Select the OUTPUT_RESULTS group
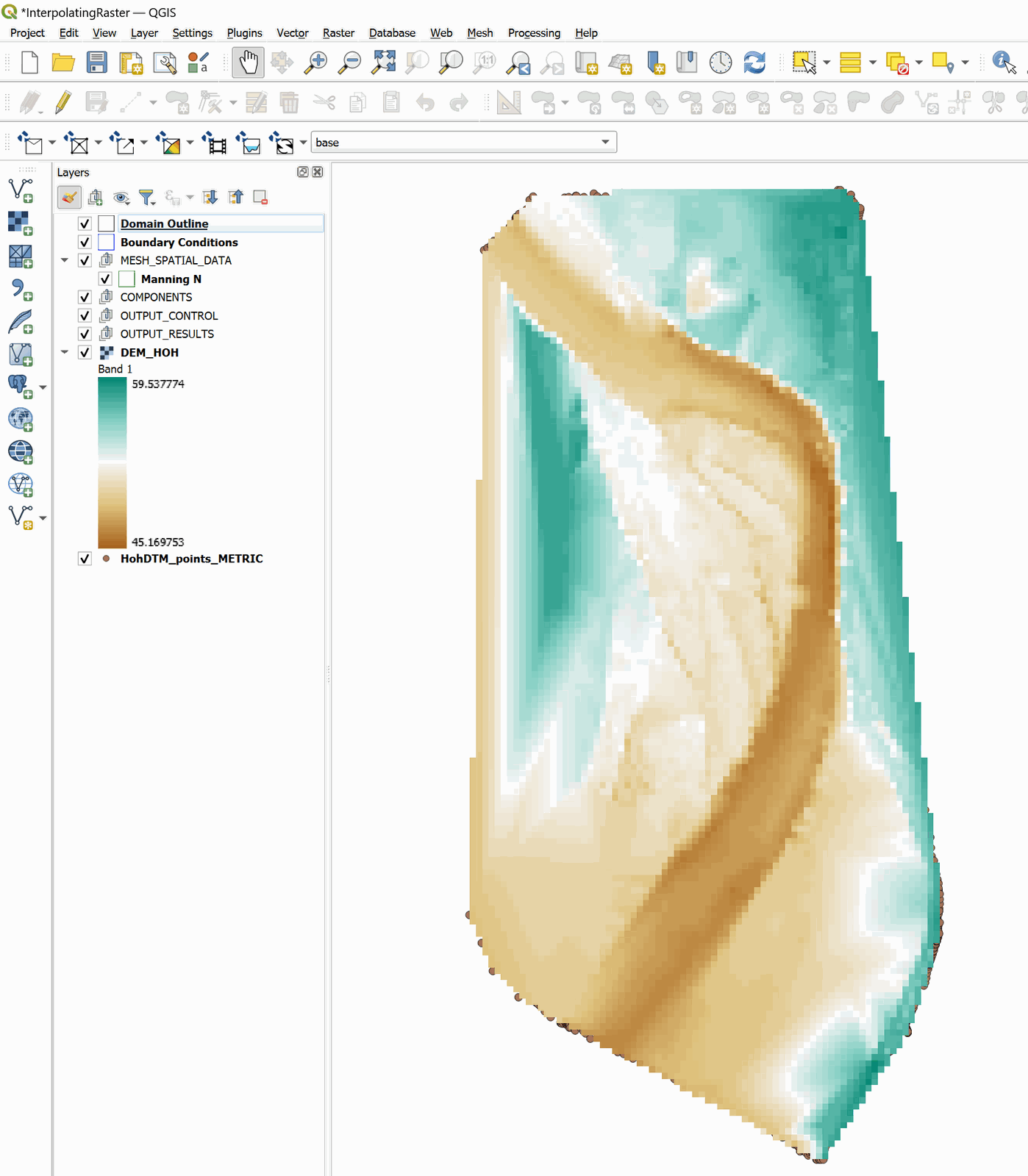This screenshot has width=1028, height=1176. tap(167, 334)
